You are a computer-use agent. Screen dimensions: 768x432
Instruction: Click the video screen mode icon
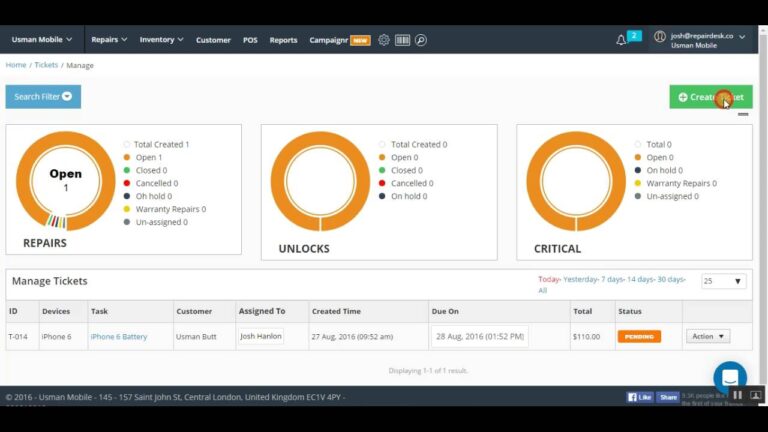pyautogui.click(x=756, y=395)
